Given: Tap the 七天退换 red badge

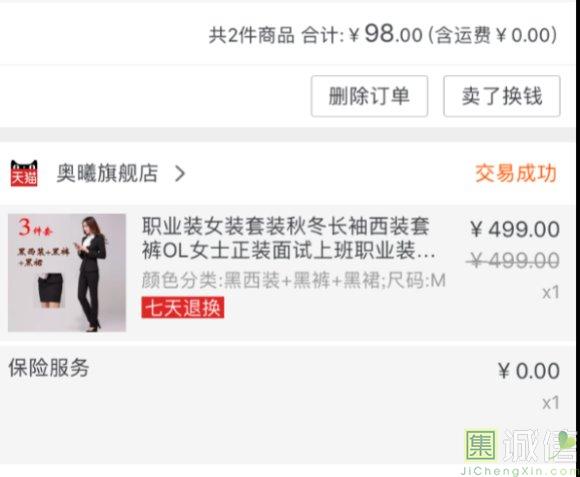Looking at the screenshot, I should [183, 307].
